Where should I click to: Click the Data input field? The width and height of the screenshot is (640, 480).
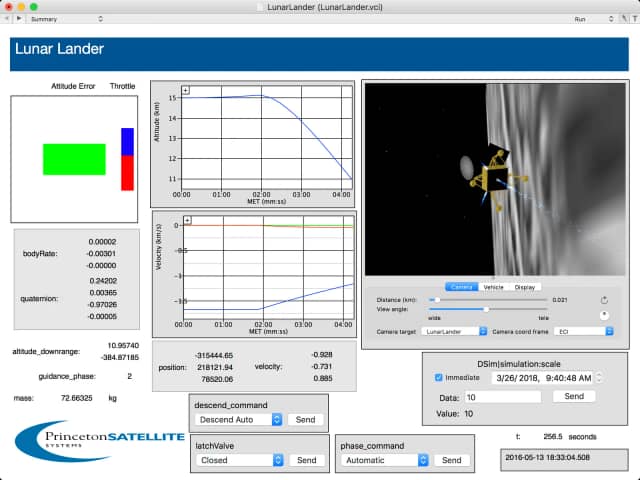pyautogui.click(x=502, y=397)
